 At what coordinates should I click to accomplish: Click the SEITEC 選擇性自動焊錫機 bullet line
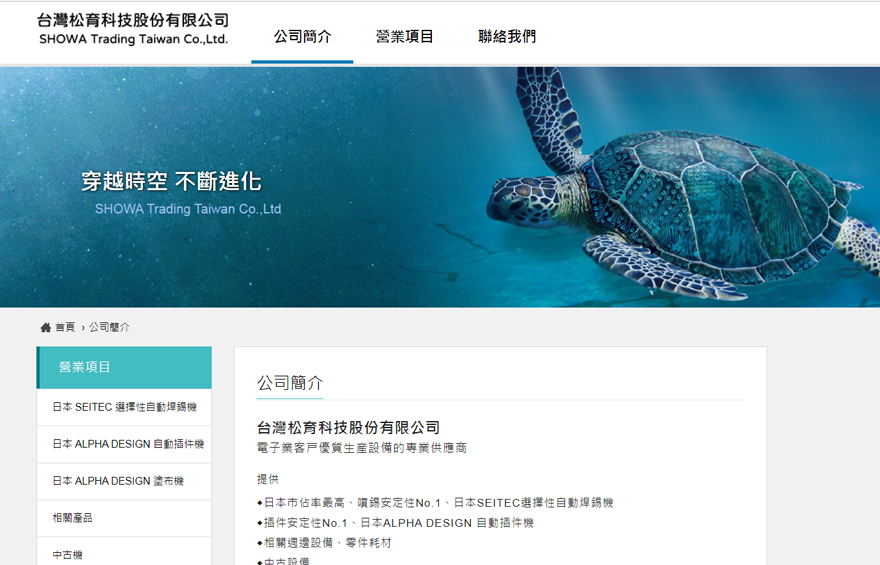click(x=435, y=503)
